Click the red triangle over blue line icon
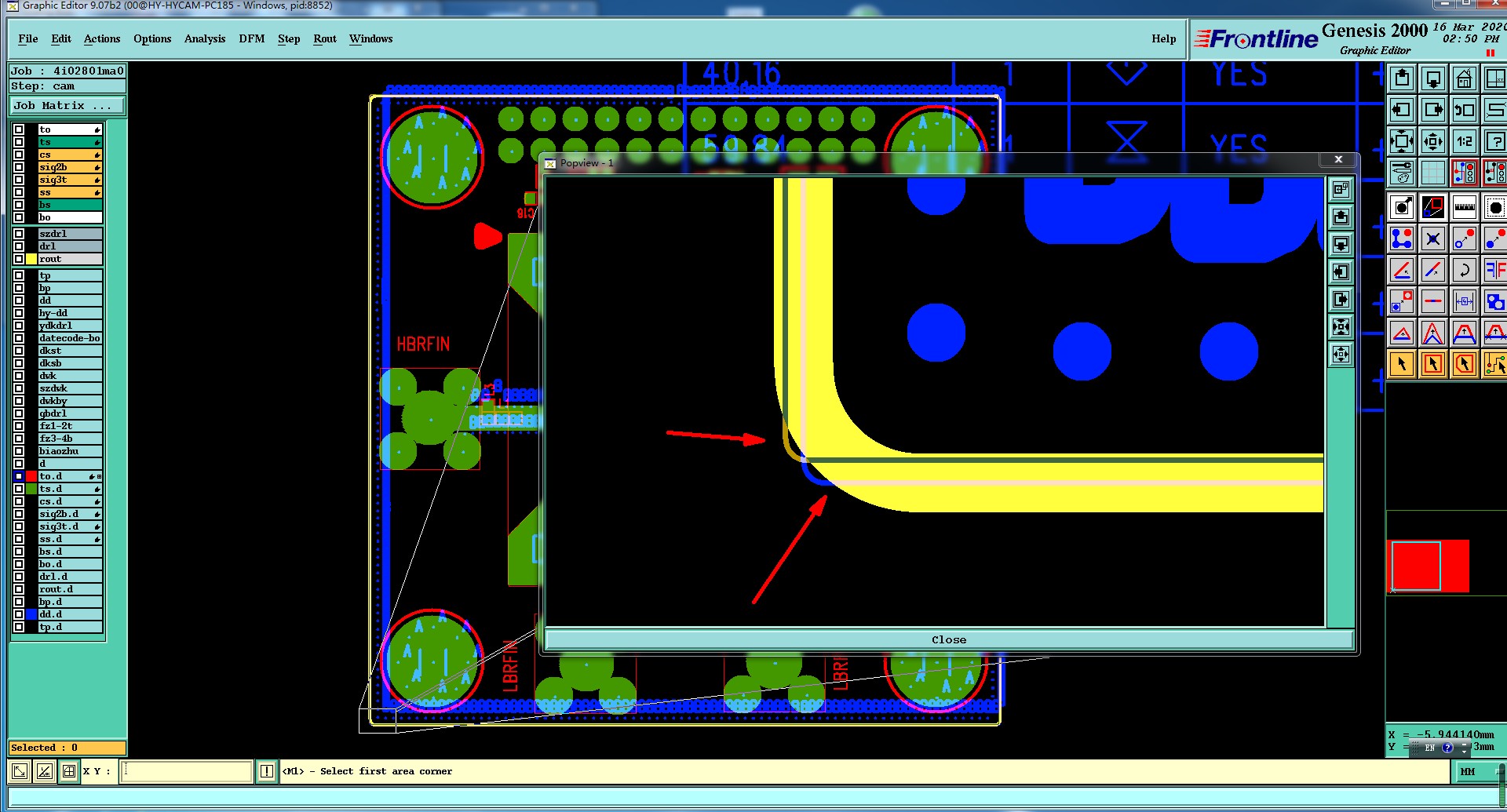The image size is (1507, 812). pos(1402,333)
